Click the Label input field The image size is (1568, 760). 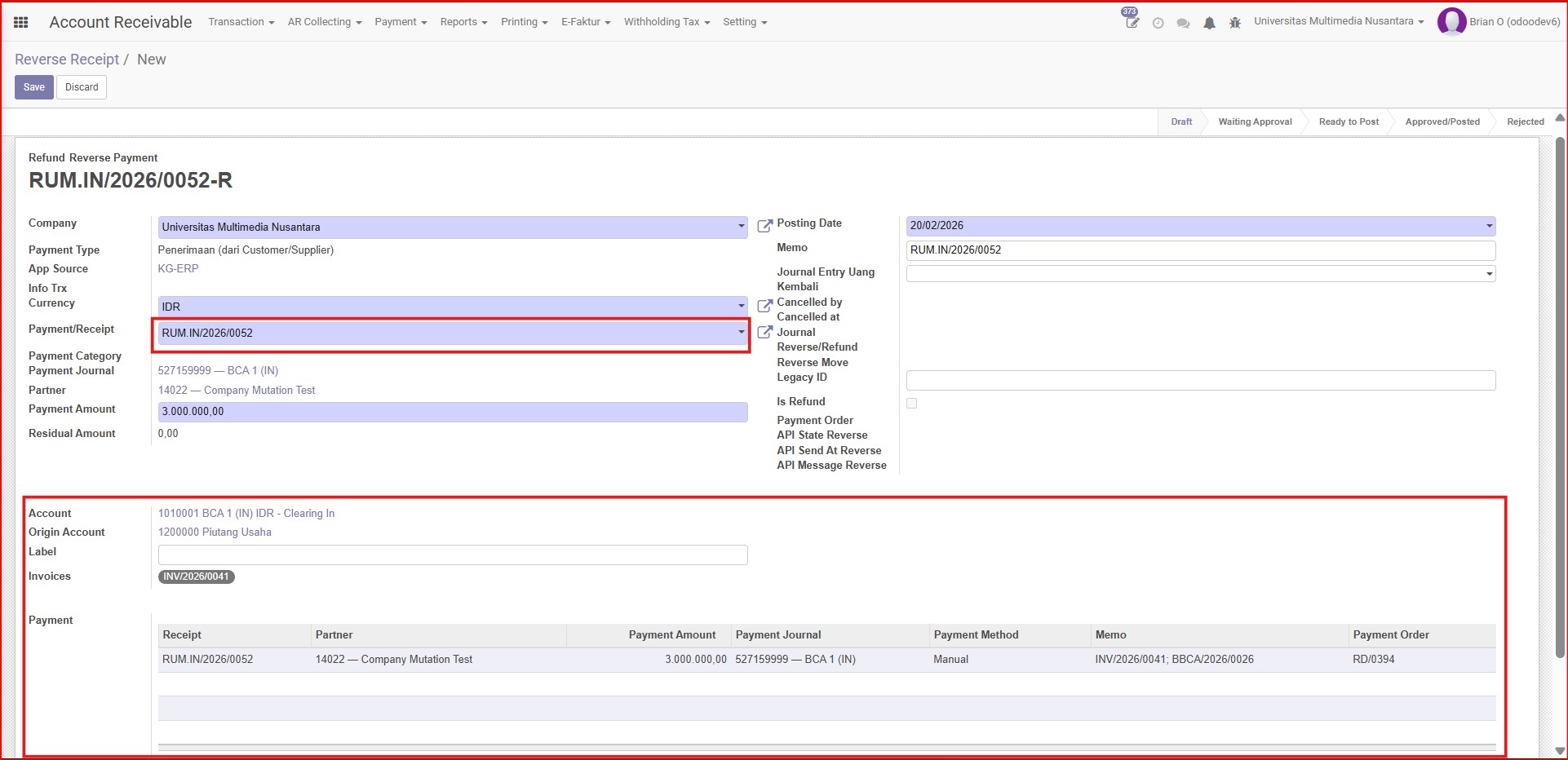453,555
